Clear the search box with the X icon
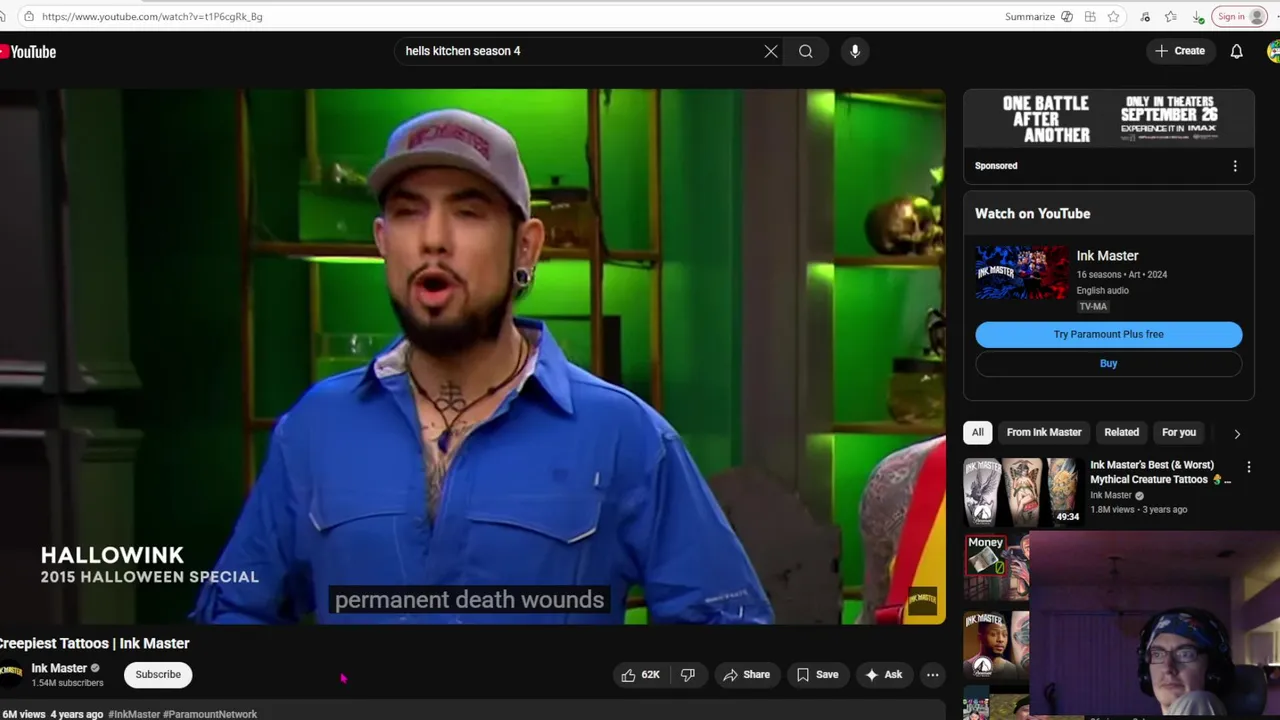The width and height of the screenshot is (1280, 720). 771,51
